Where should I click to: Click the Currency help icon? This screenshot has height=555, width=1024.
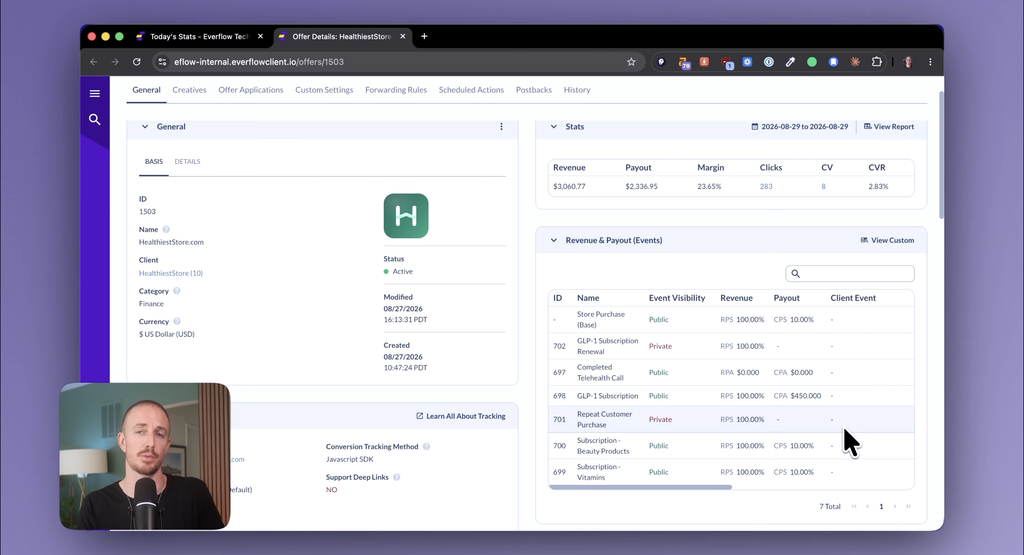coord(177,321)
